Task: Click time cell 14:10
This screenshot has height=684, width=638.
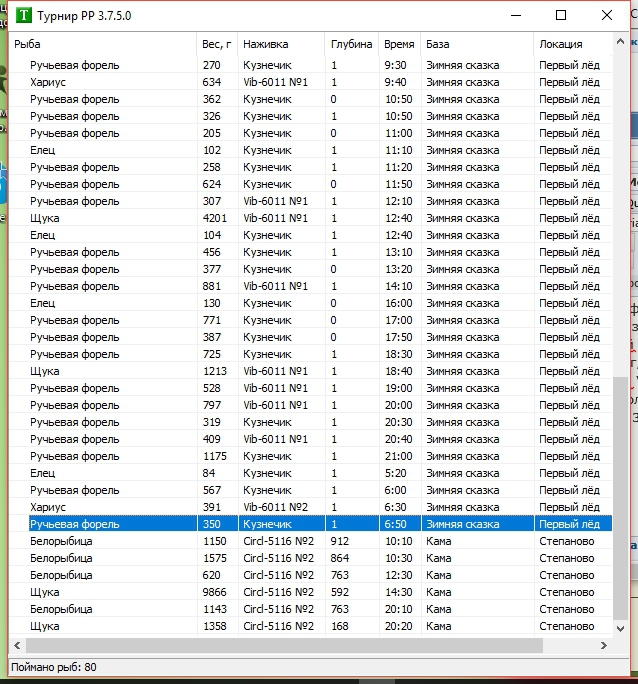Action: [399, 286]
